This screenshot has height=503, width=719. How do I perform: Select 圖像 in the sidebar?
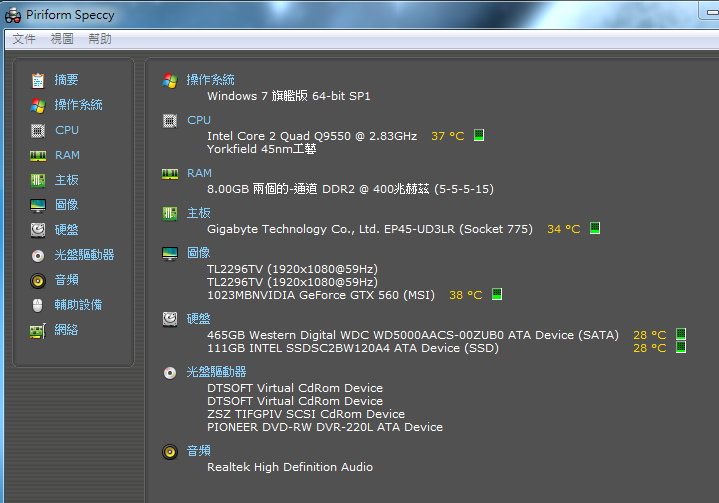point(66,205)
